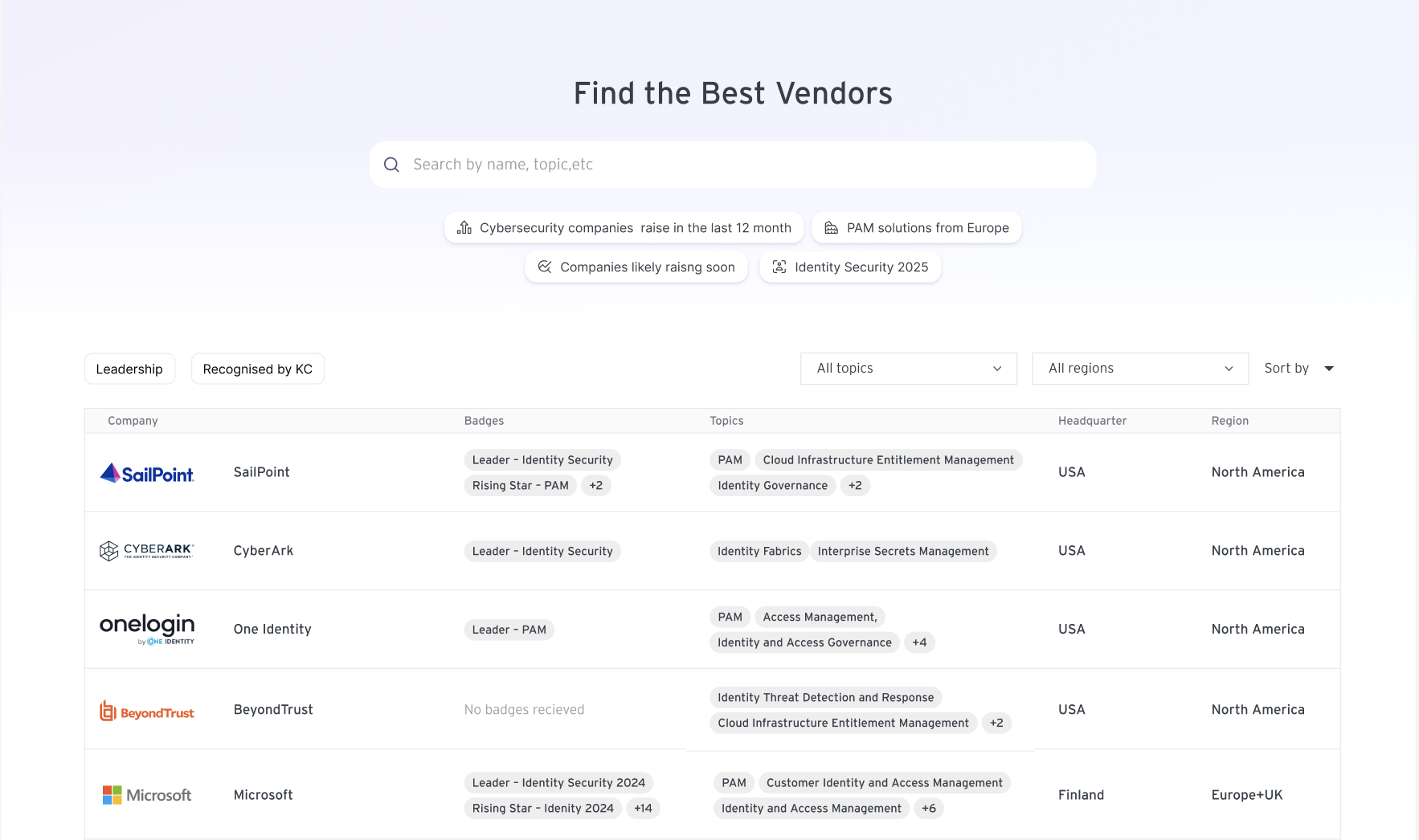Open the Microsoft company name
Viewport: 1419px width, 840px height.
(x=264, y=795)
